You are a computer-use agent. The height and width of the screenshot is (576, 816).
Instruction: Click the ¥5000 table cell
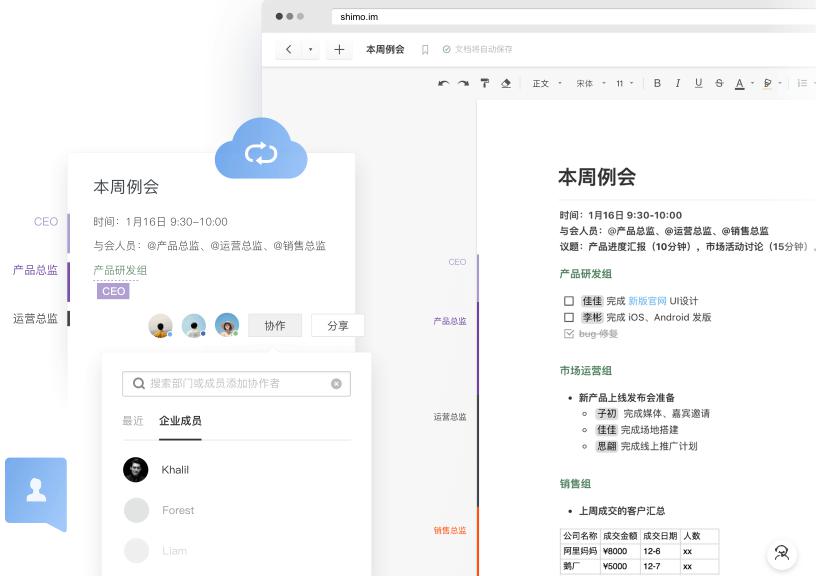(620, 566)
